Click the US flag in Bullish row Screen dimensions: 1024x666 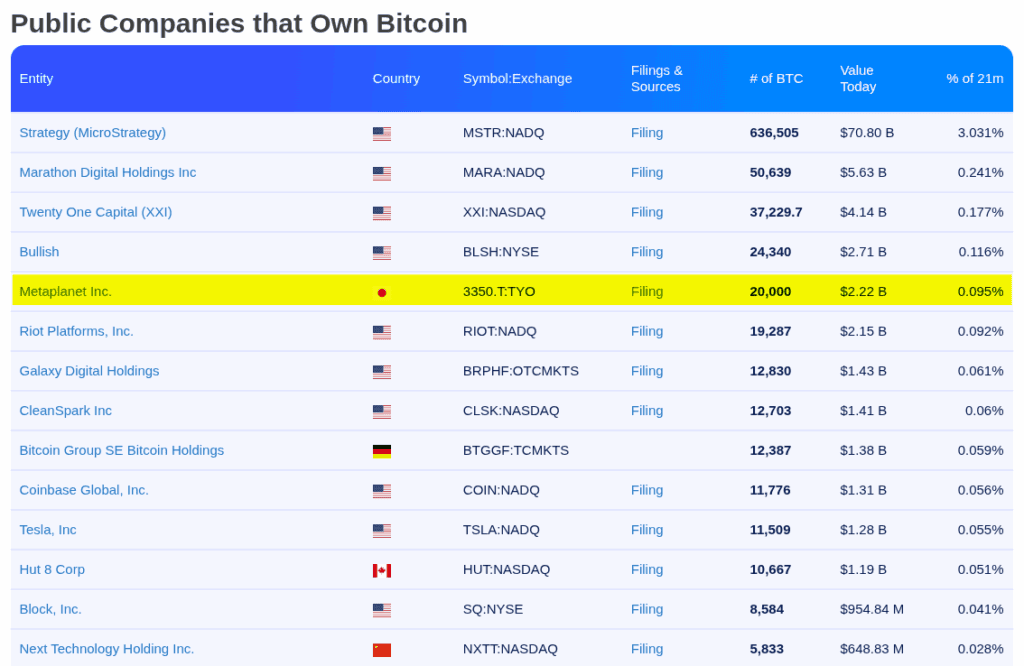coord(382,253)
